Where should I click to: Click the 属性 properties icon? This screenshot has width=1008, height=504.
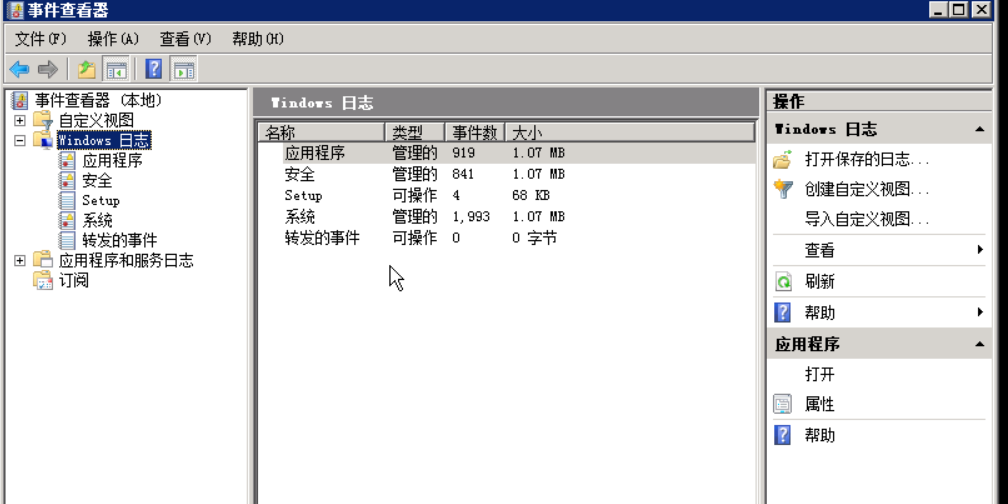782,404
